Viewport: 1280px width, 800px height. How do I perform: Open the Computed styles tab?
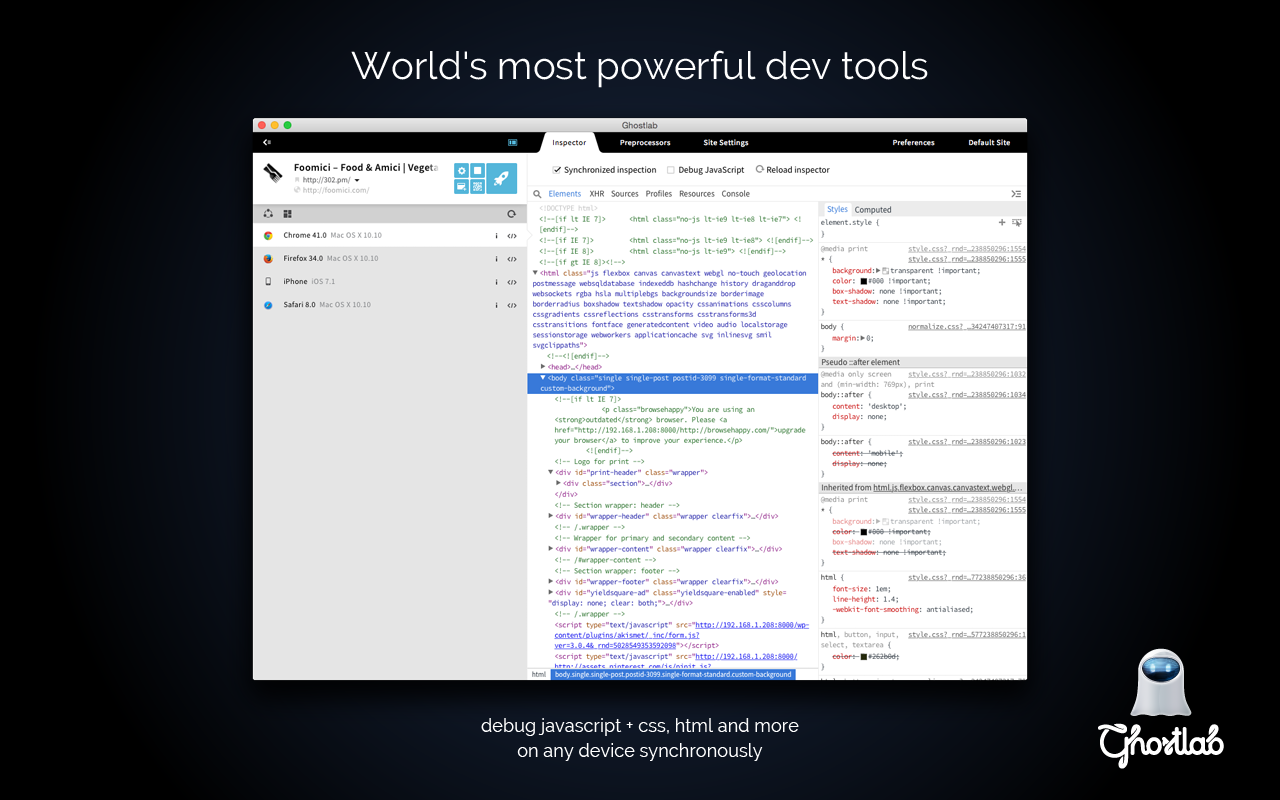pos(873,210)
